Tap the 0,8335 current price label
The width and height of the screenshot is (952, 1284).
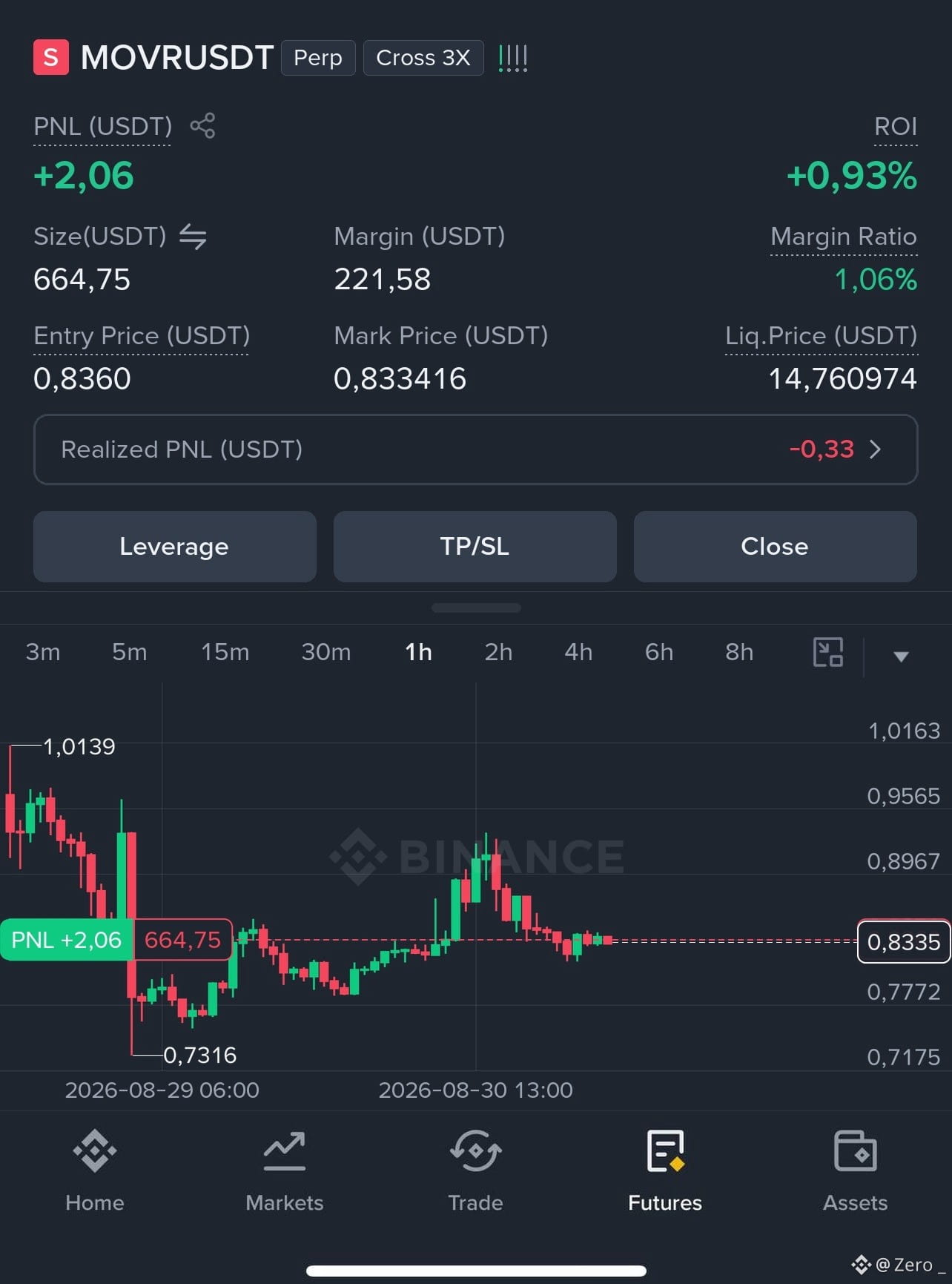(904, 942)
